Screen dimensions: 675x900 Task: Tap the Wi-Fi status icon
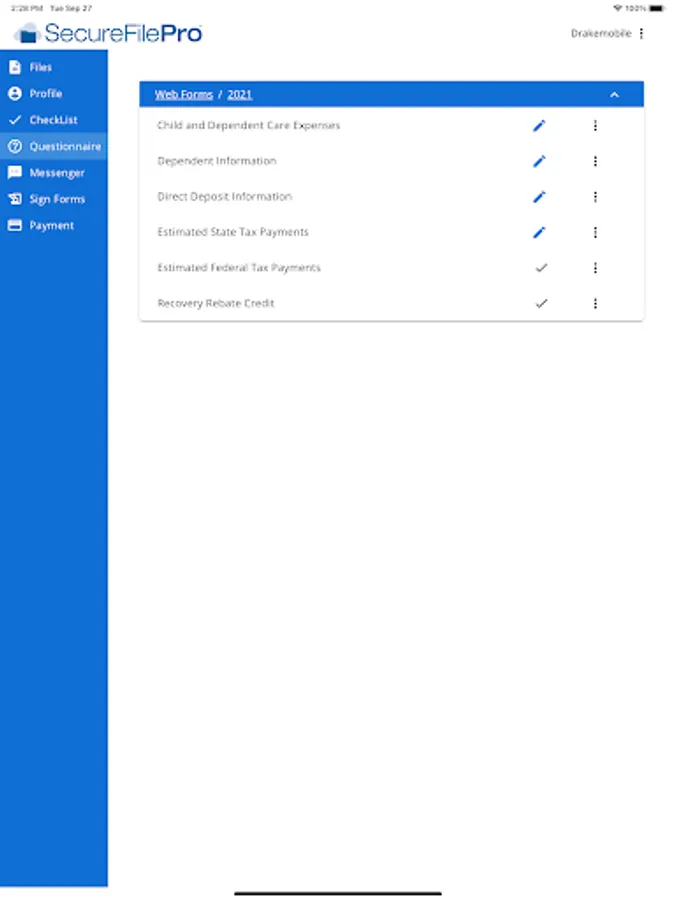tap(618, 8)
